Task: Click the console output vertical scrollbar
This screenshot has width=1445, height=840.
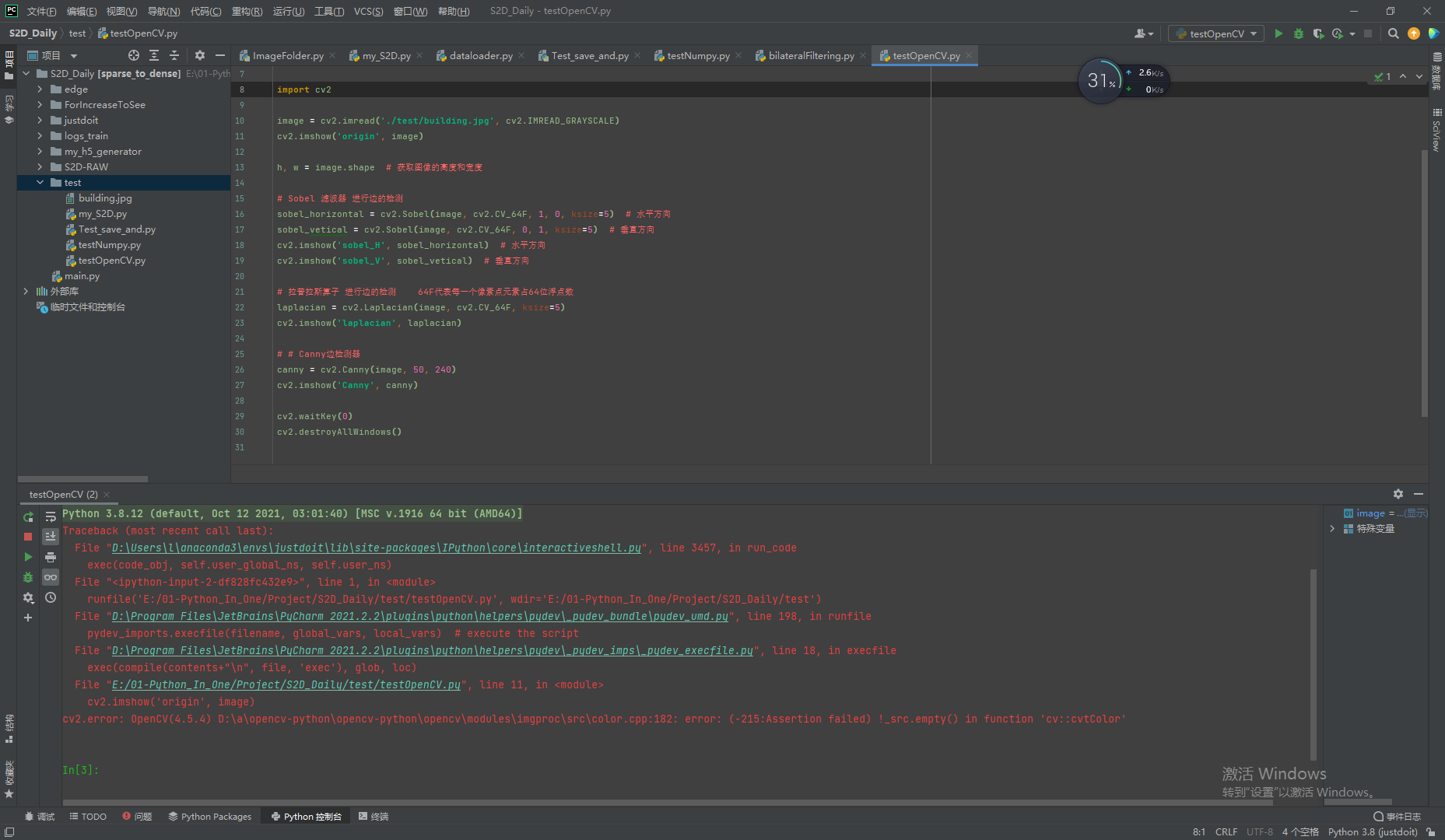Action: click(x=1313, y=665)
